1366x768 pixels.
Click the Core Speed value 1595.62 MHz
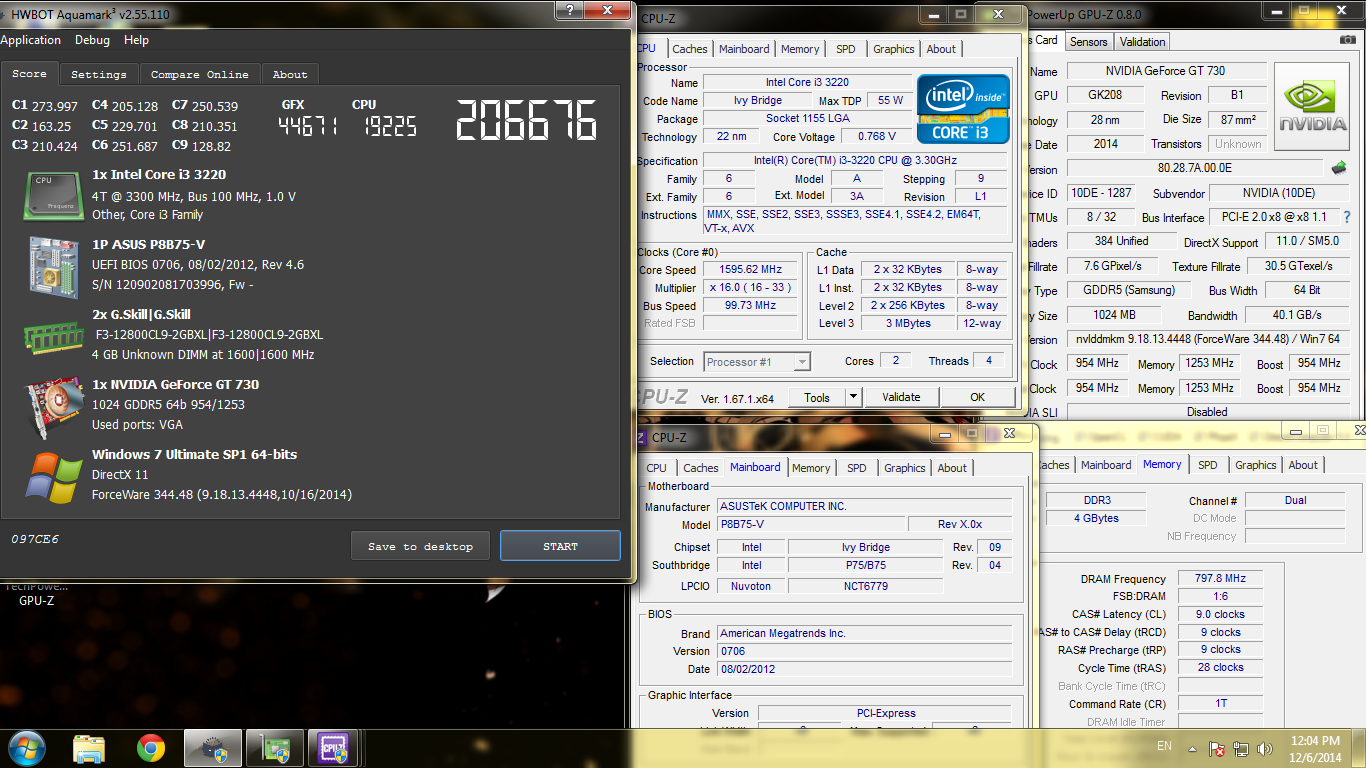(x=750, y=269)
